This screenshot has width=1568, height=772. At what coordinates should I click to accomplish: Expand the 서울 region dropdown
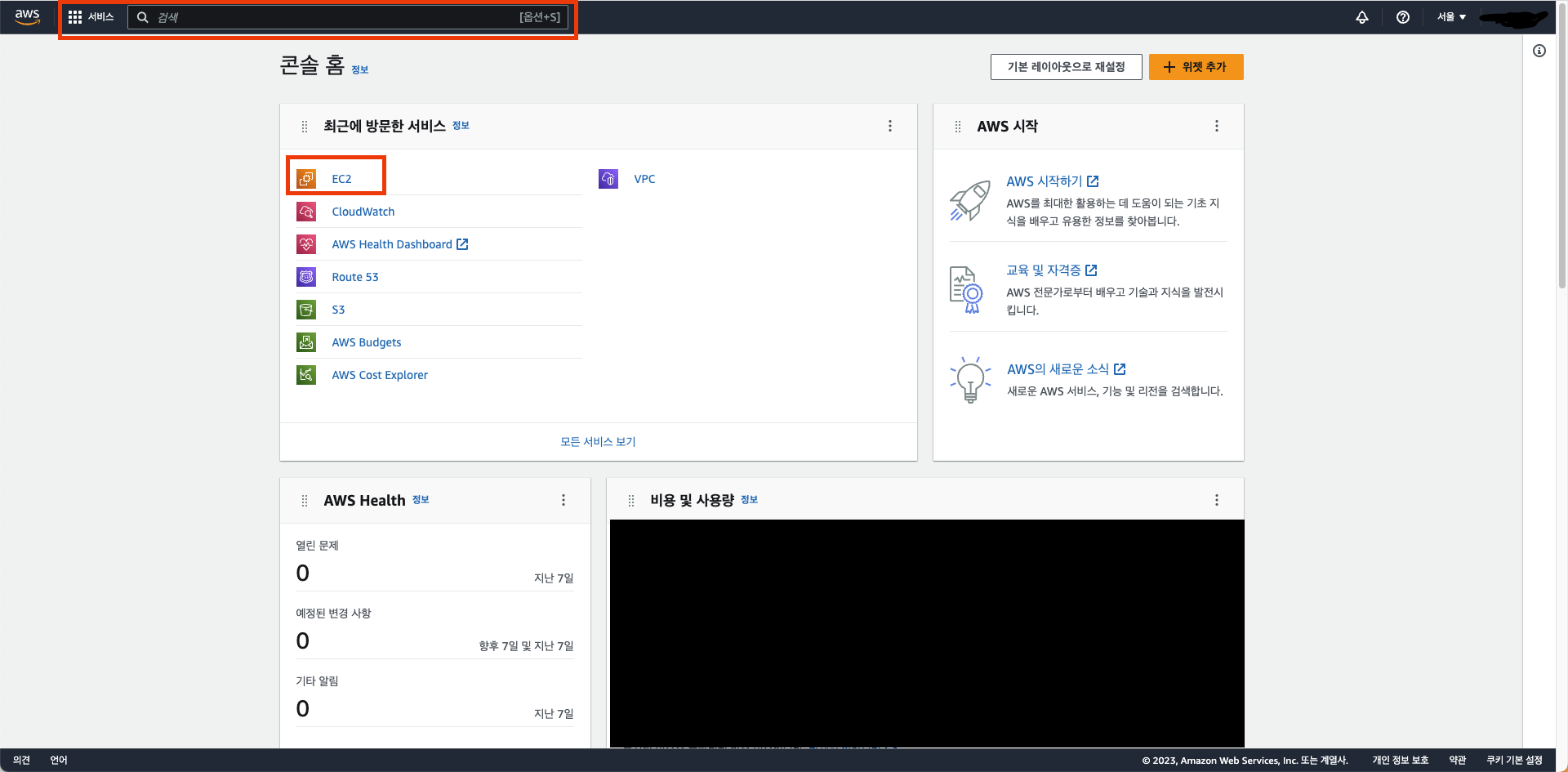coord(1451,17)
